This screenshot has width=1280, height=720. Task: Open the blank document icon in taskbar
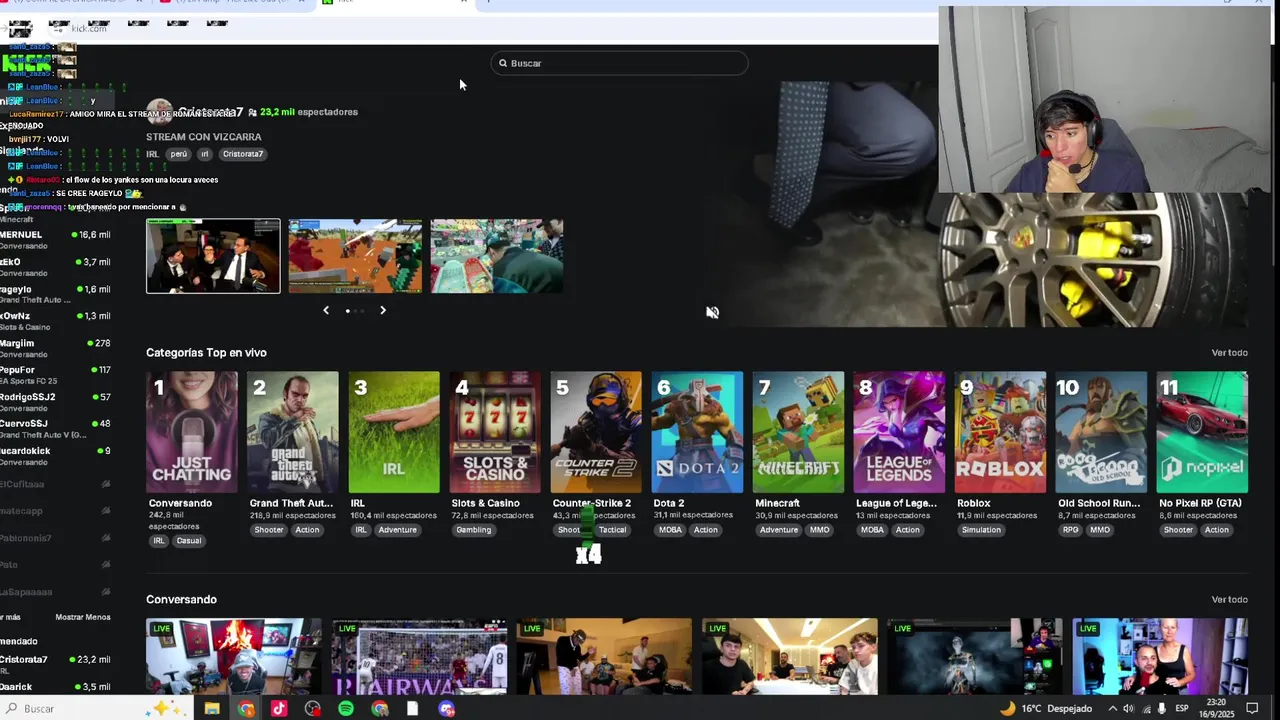pos(412,708)
